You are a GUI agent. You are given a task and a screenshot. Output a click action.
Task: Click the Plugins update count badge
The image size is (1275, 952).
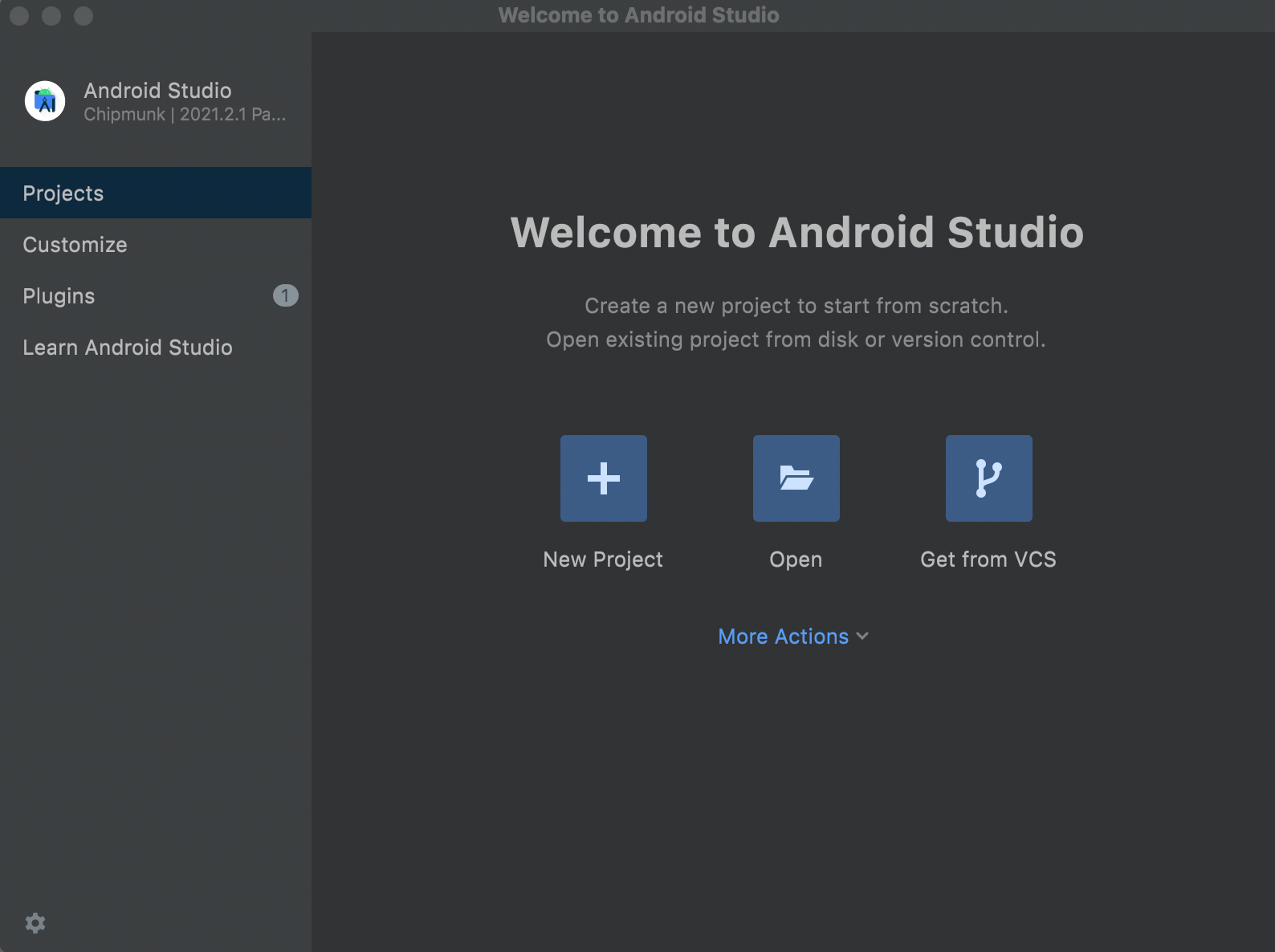click(x=285, y=295)
